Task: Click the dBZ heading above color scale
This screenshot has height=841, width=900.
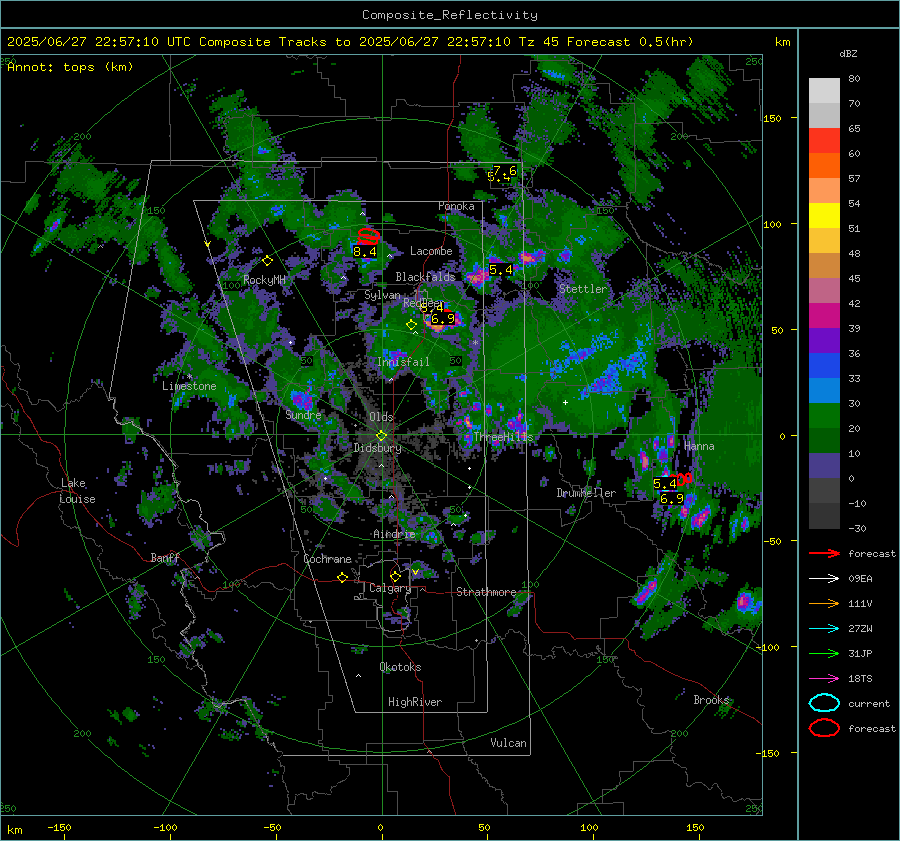Action: (x=848, y=53)
